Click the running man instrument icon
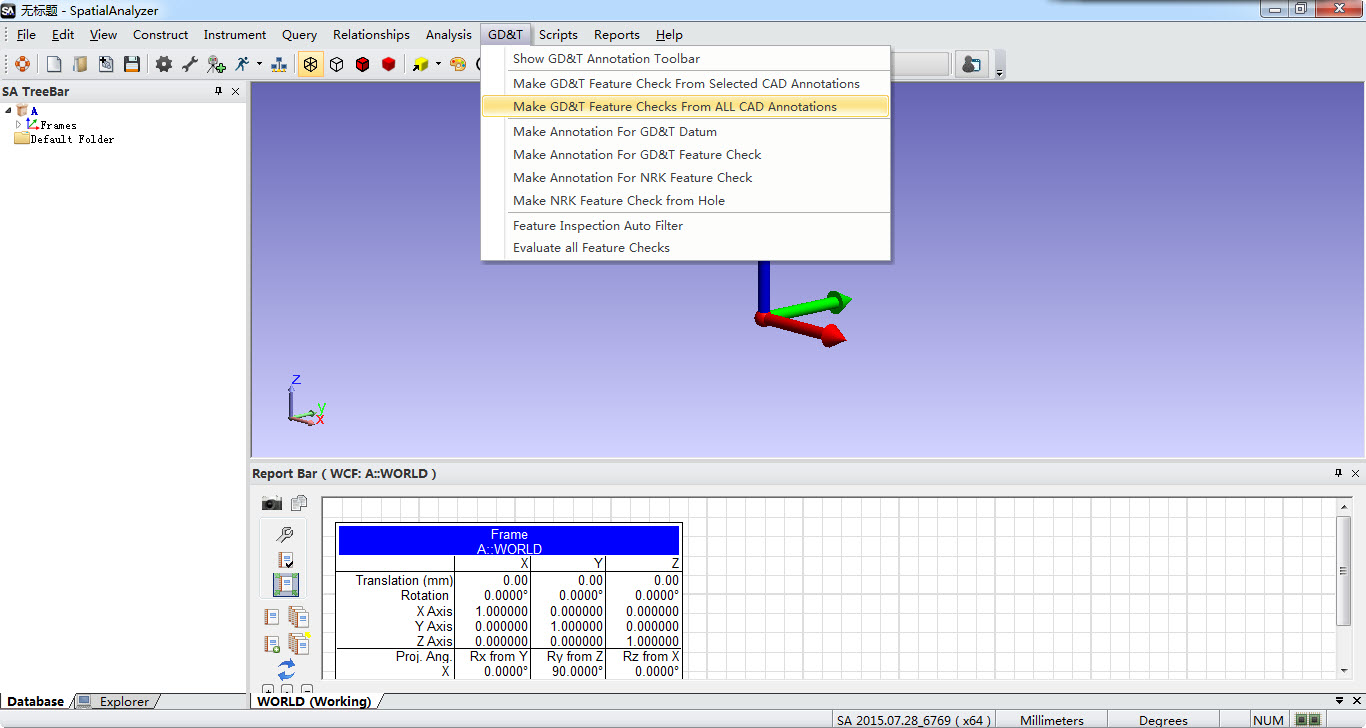This screenshot has width=1366, height=728. click(x=242, y=64)
